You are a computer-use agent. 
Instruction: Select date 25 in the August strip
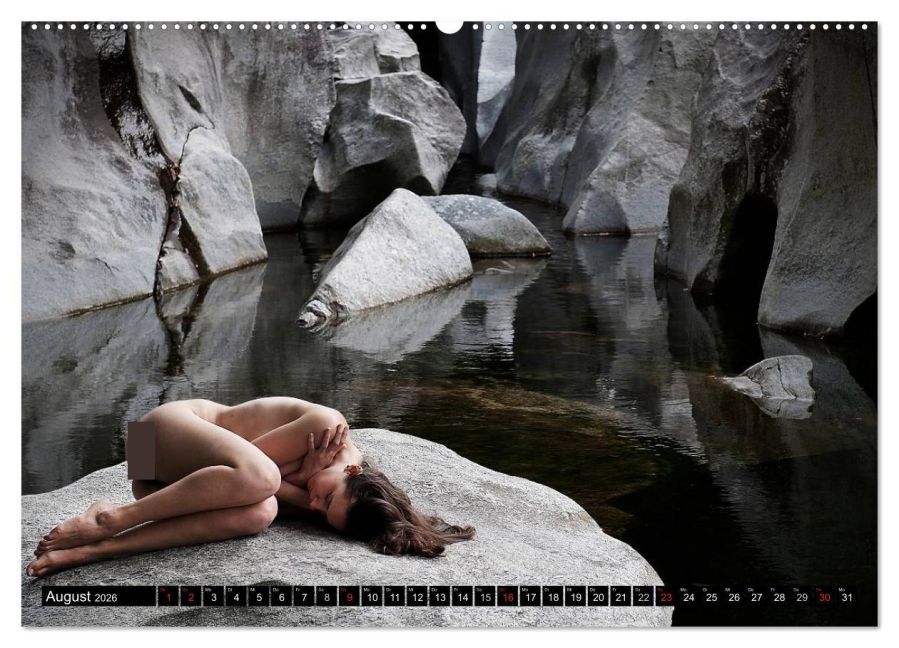pos(712,596)
